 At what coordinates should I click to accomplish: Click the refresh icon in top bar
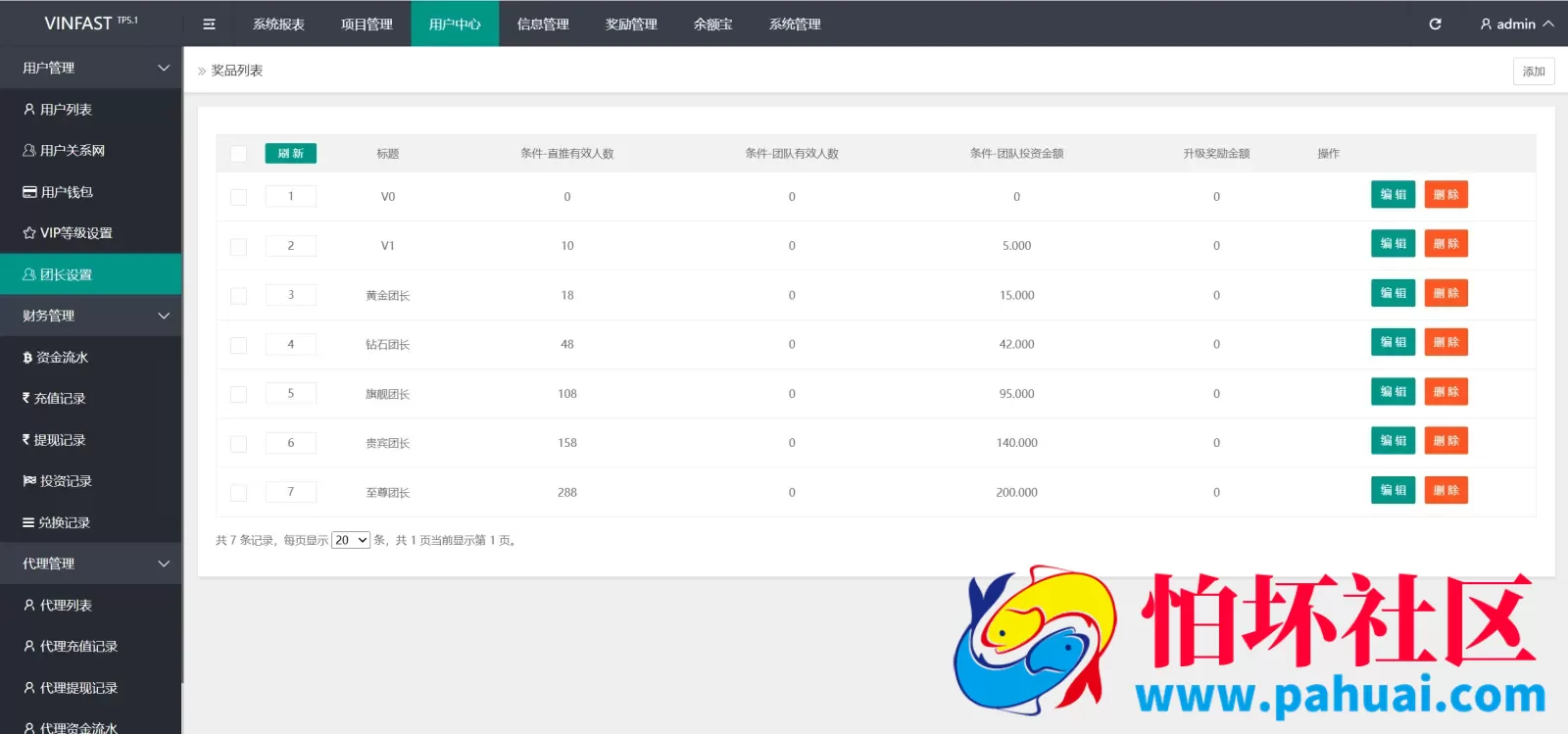(x=1435, y=24)
